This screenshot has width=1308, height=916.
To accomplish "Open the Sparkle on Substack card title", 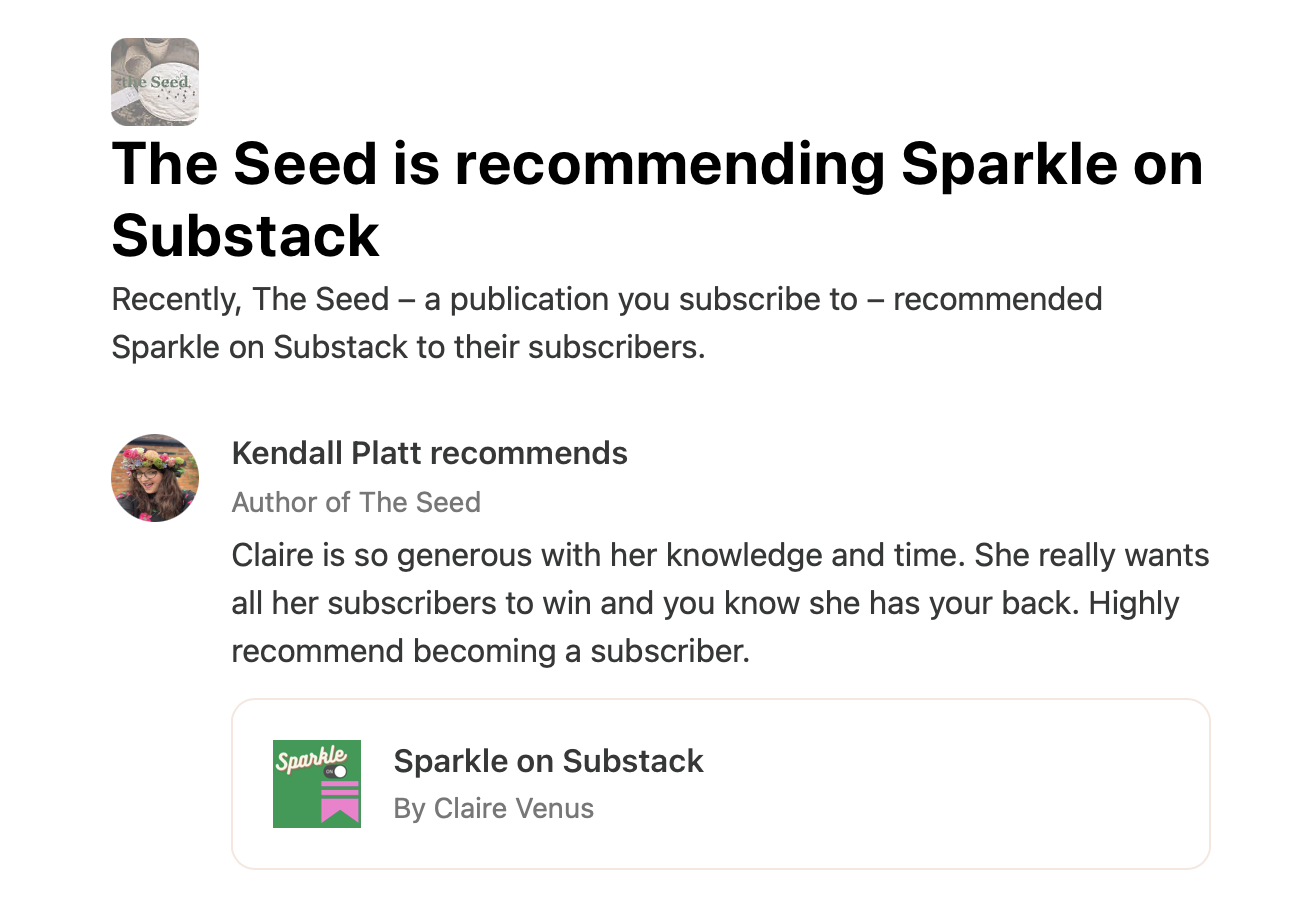I will [548, 761].
